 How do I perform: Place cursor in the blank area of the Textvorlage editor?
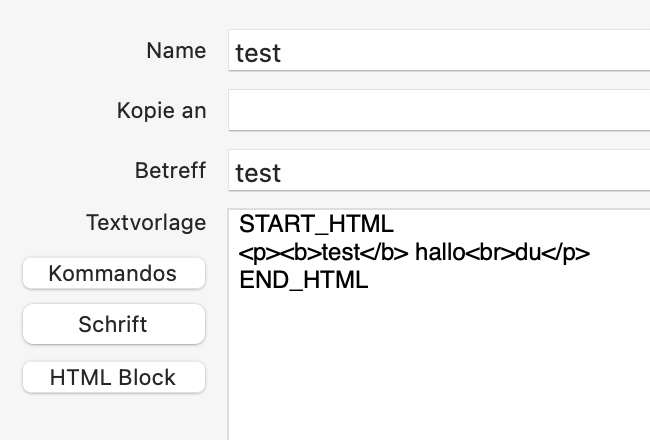pos(439,365)
